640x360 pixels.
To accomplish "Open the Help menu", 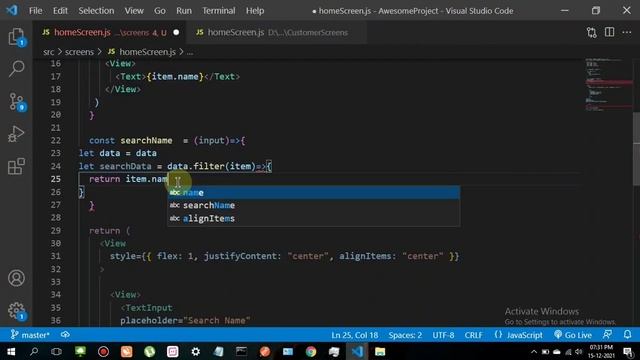I will click(255, 11).
